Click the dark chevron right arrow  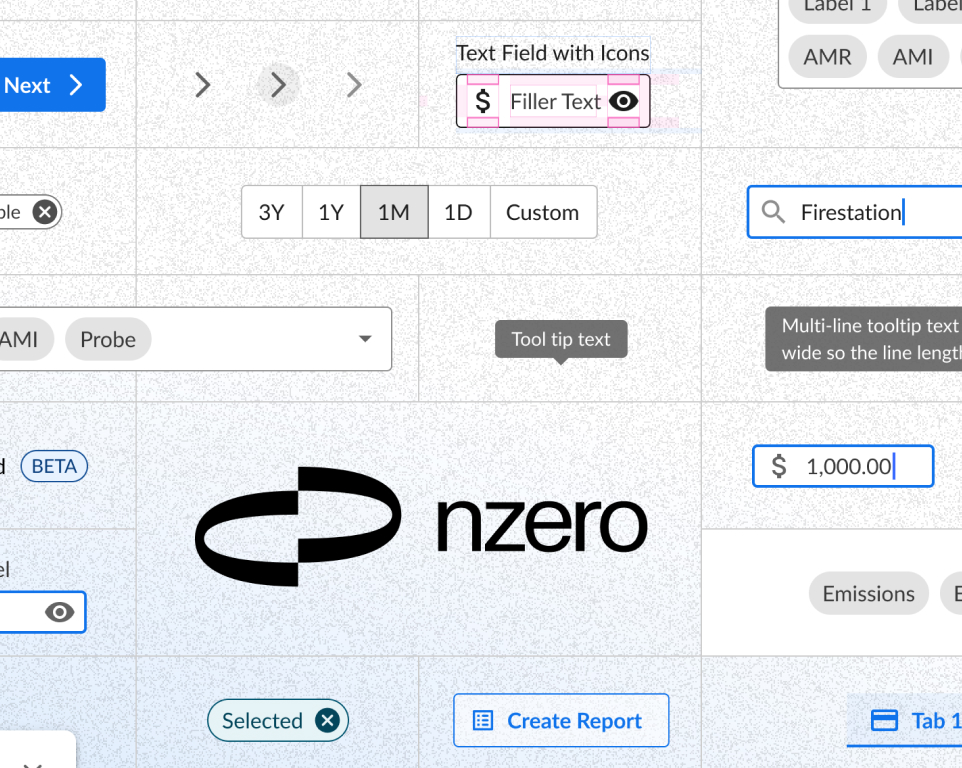pos(203,85)
